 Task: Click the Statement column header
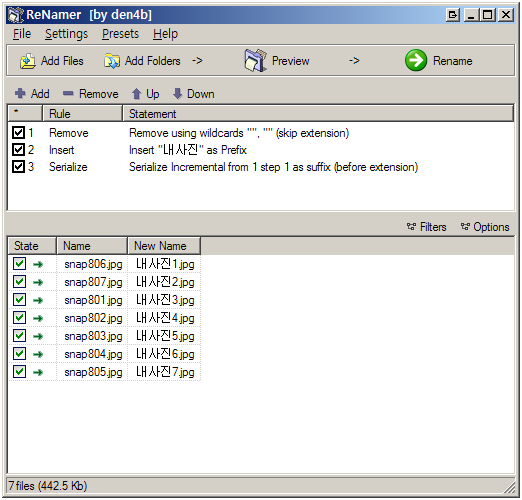click(x=318, y=114)
